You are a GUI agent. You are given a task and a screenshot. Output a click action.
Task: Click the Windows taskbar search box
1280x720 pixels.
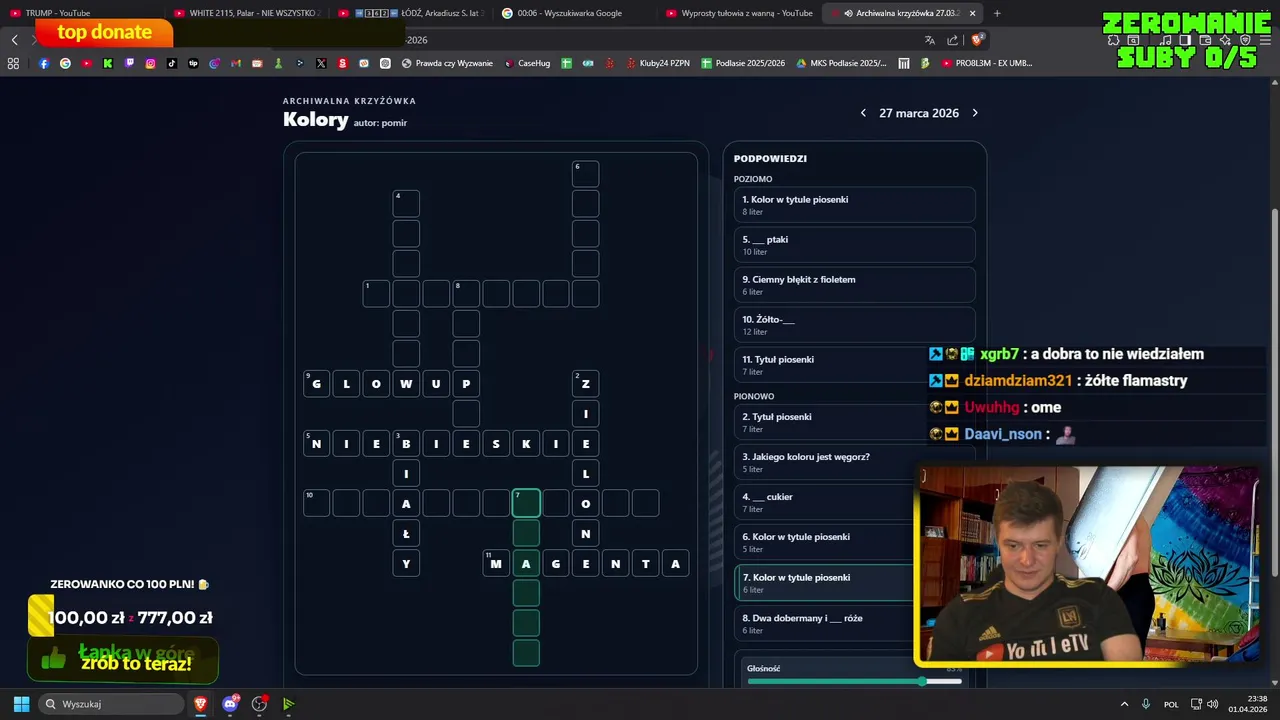109,704
